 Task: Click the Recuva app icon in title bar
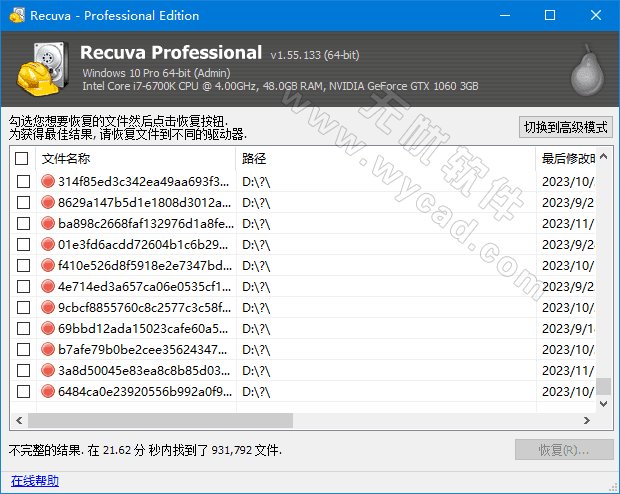17,15
